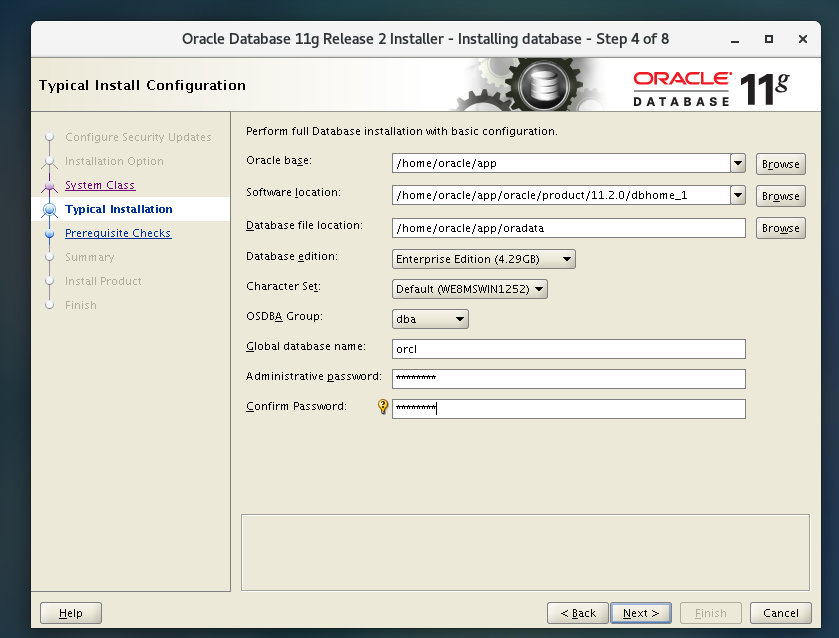Click the Oracle Database 11g logo
The image size is (839, 638).
[712, 88]
